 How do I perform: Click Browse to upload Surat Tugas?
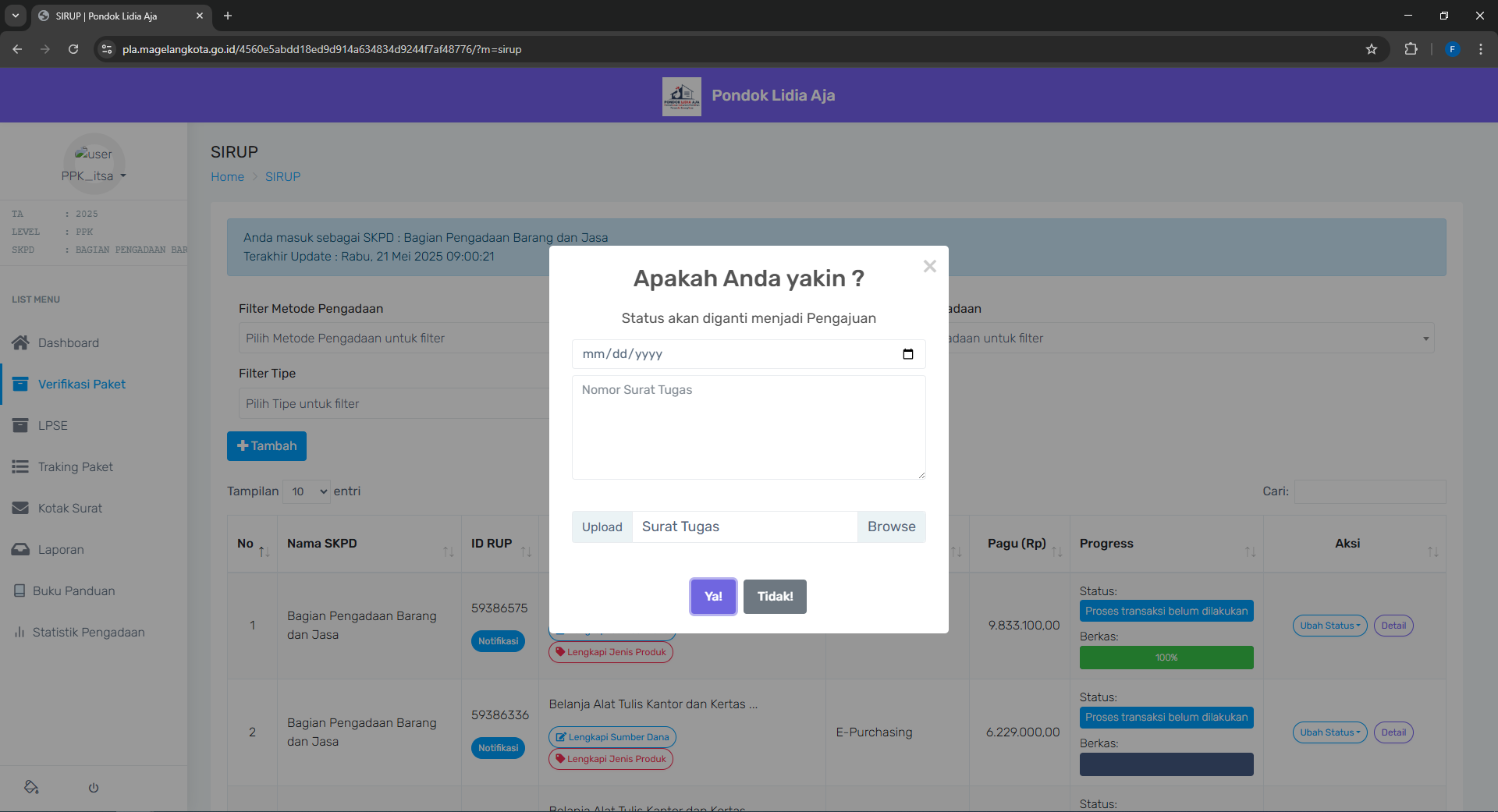pos(891,527)
